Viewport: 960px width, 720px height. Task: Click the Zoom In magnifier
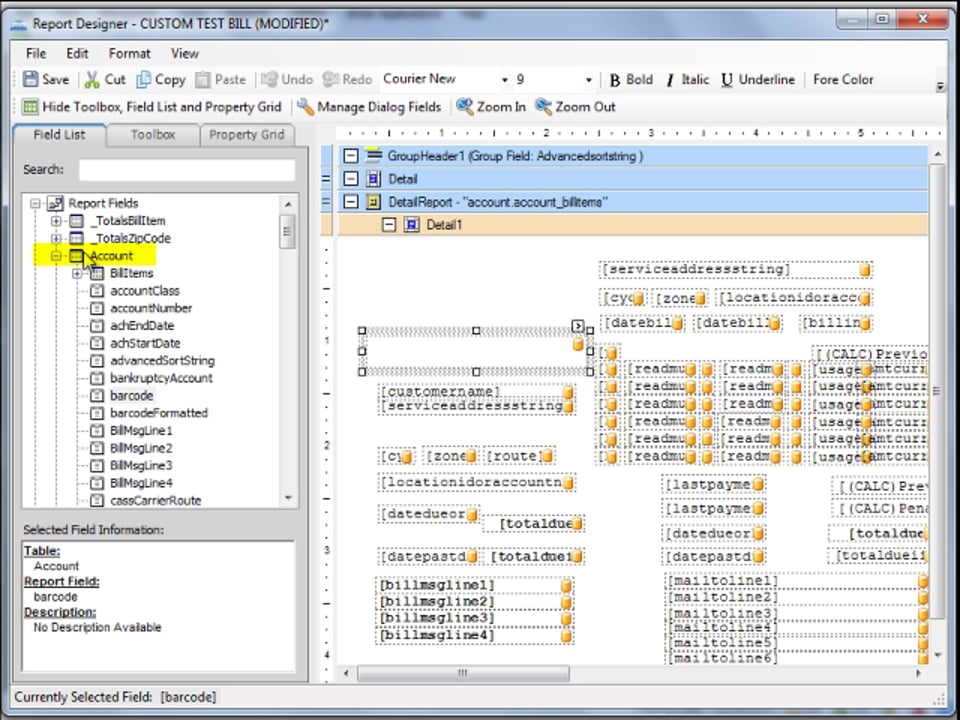click(x=465, y=107)
